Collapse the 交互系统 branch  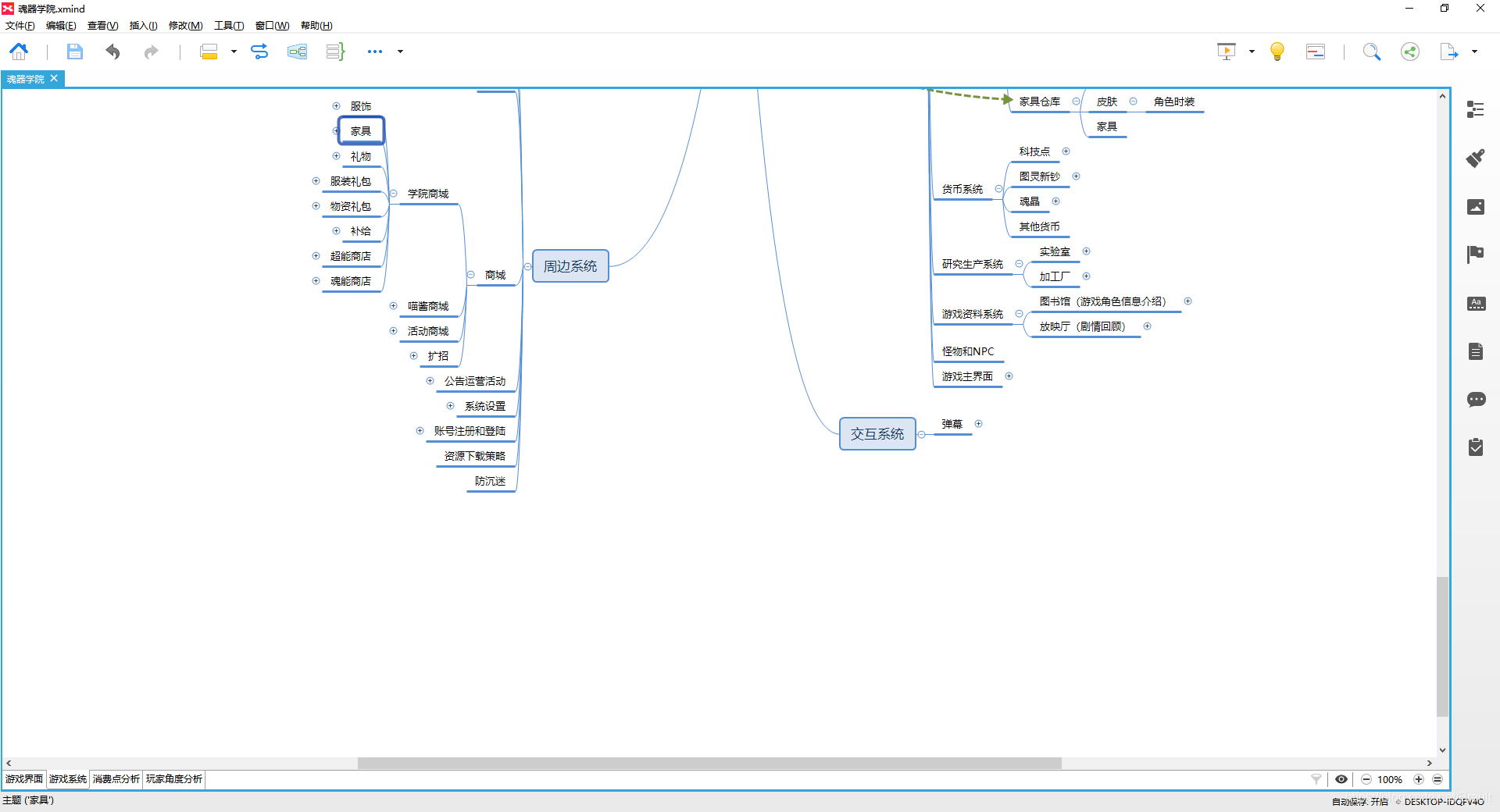(x=922, y=434)
